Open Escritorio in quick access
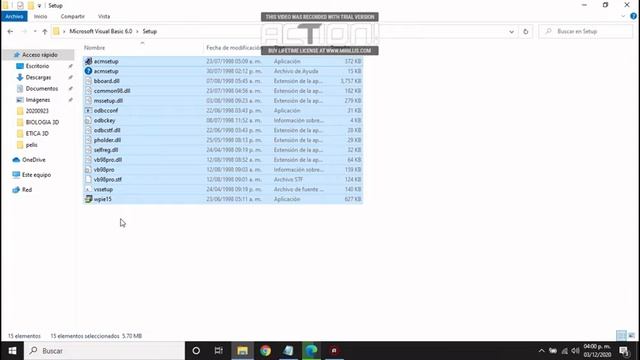The width and height of the screenshot is (640, 360). [37, 66]
